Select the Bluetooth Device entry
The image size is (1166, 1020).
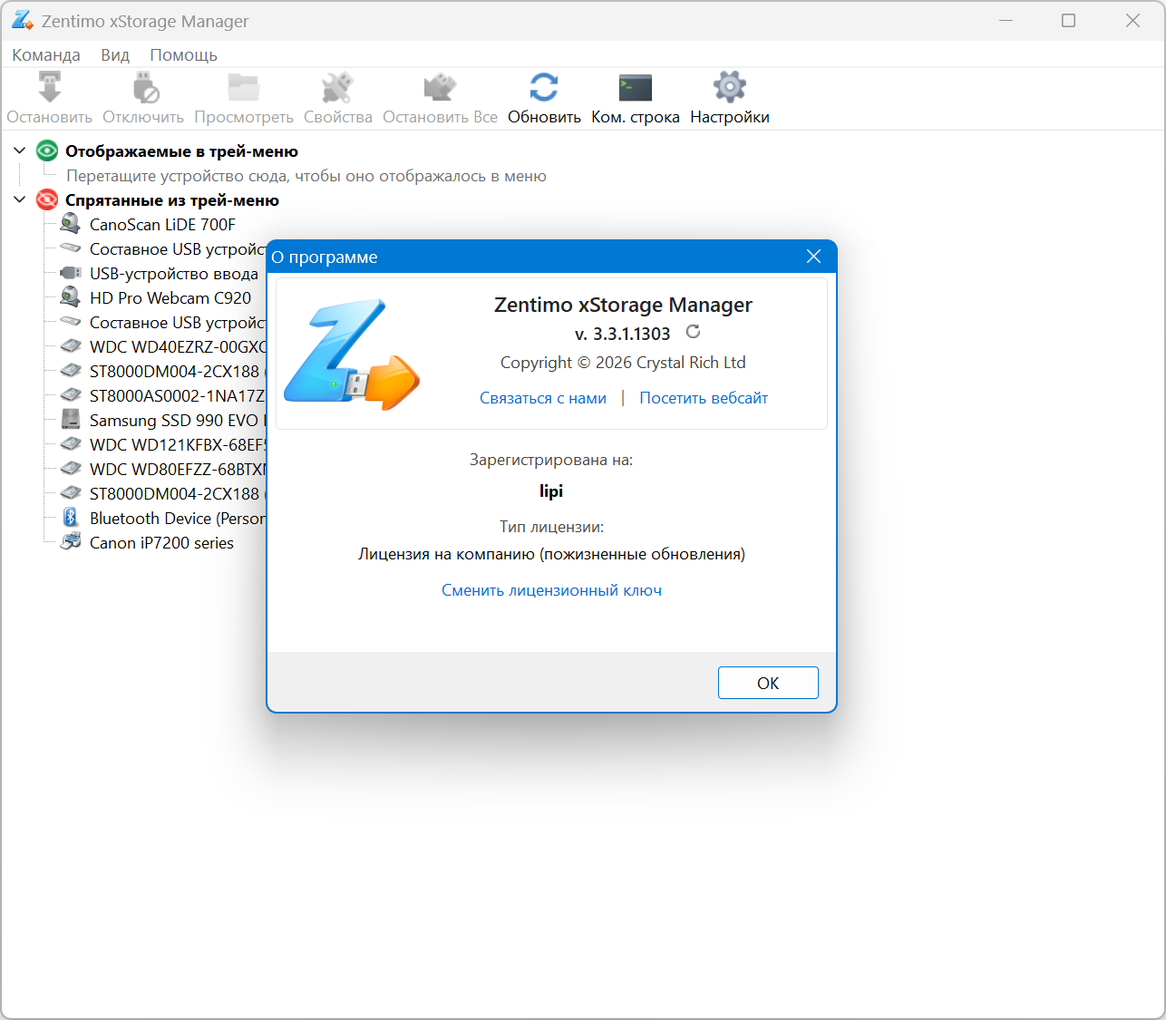pos(177,519)
